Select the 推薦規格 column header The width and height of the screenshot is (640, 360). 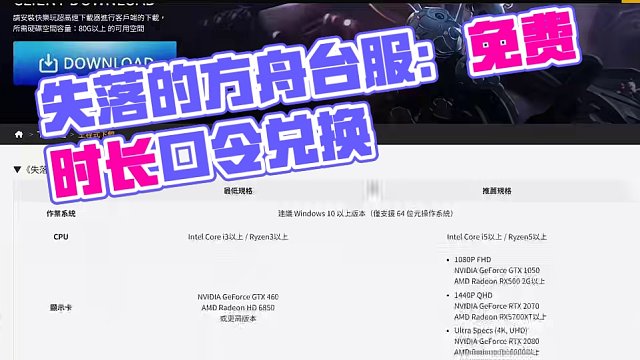(x=497, y=191)
